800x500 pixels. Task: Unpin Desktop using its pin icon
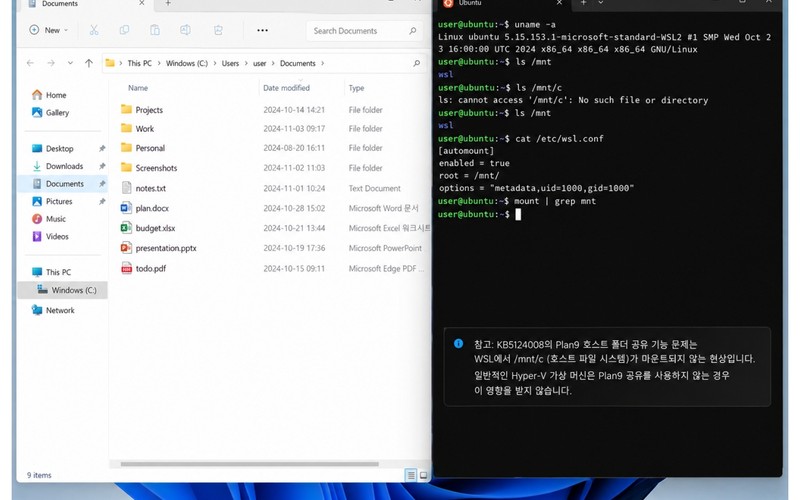click(x=102, y=148)
